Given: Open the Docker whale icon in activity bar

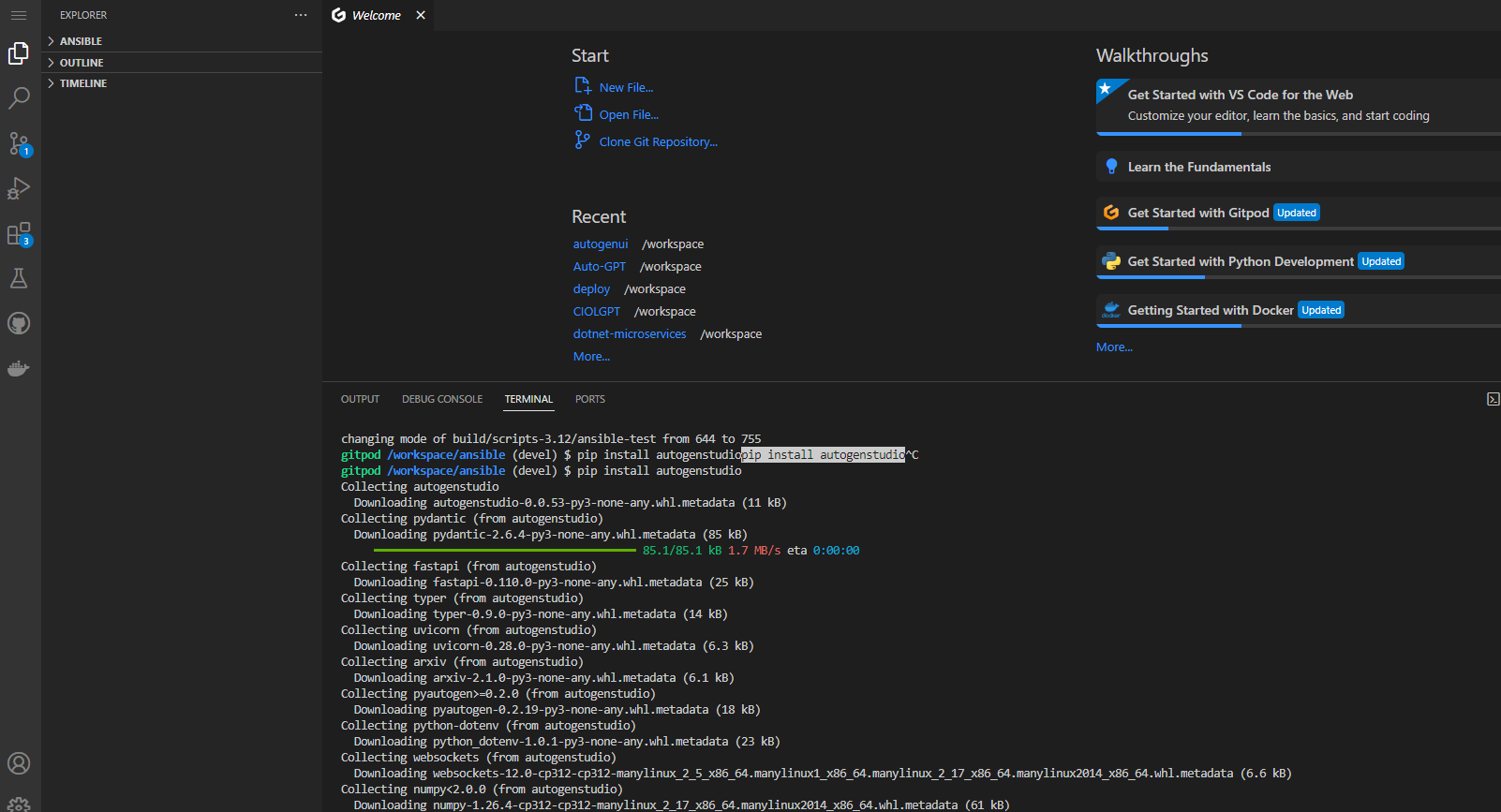Looking at the screenshot, I should click(x=19, y=368).
